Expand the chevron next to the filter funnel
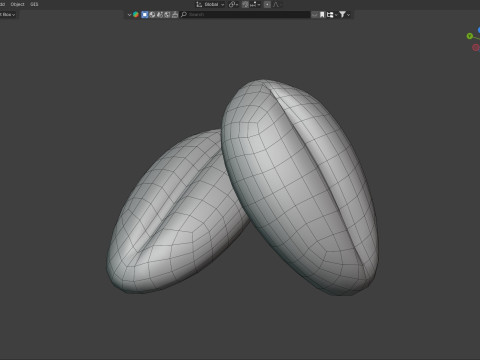This screenshot has height=360, width=480. point(349,15)
